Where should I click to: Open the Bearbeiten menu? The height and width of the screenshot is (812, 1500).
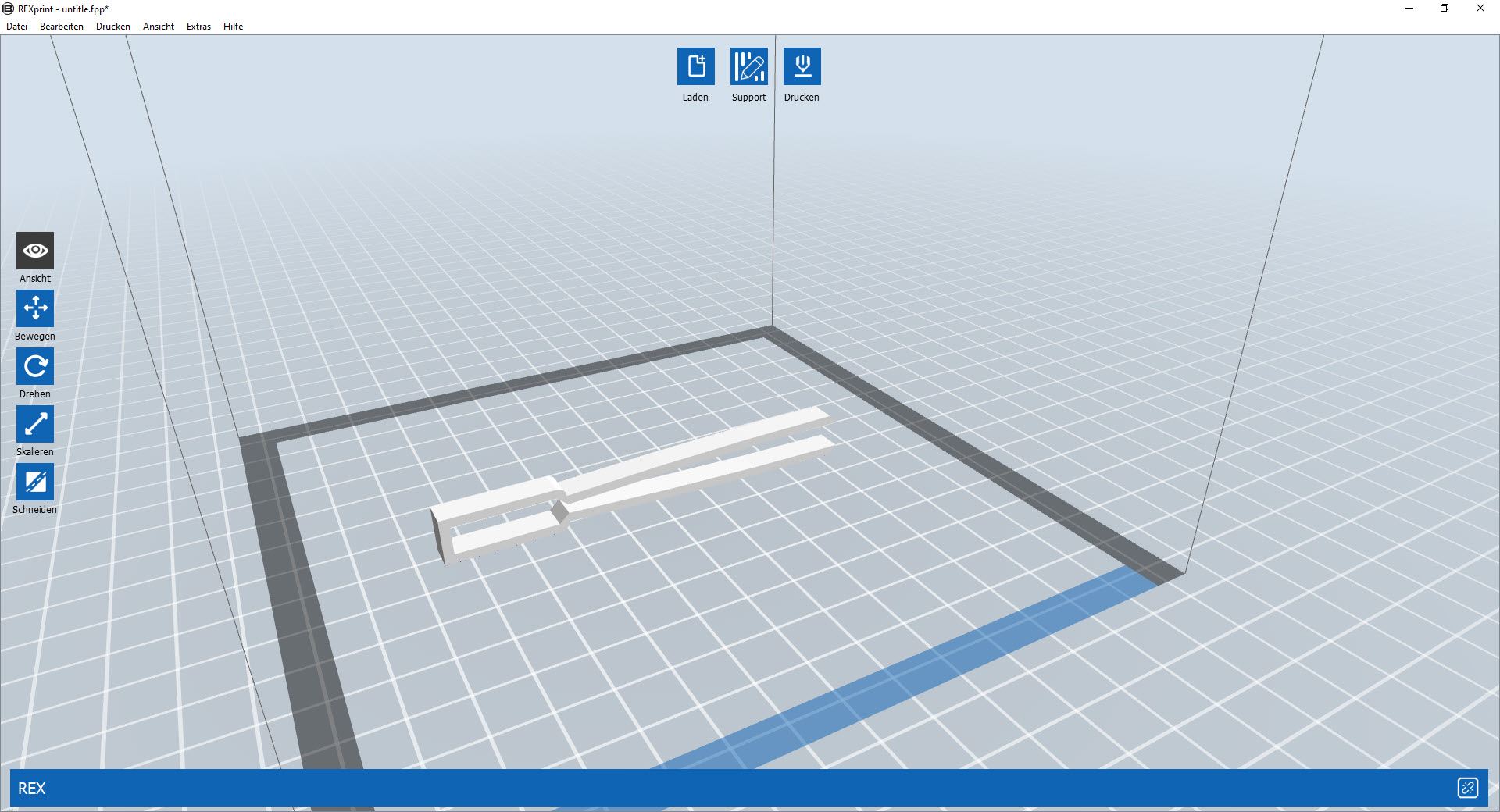tap(62, 27)
